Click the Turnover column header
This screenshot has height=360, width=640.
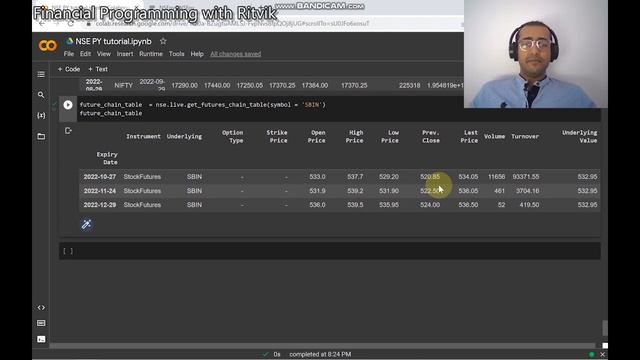point(525,136)
